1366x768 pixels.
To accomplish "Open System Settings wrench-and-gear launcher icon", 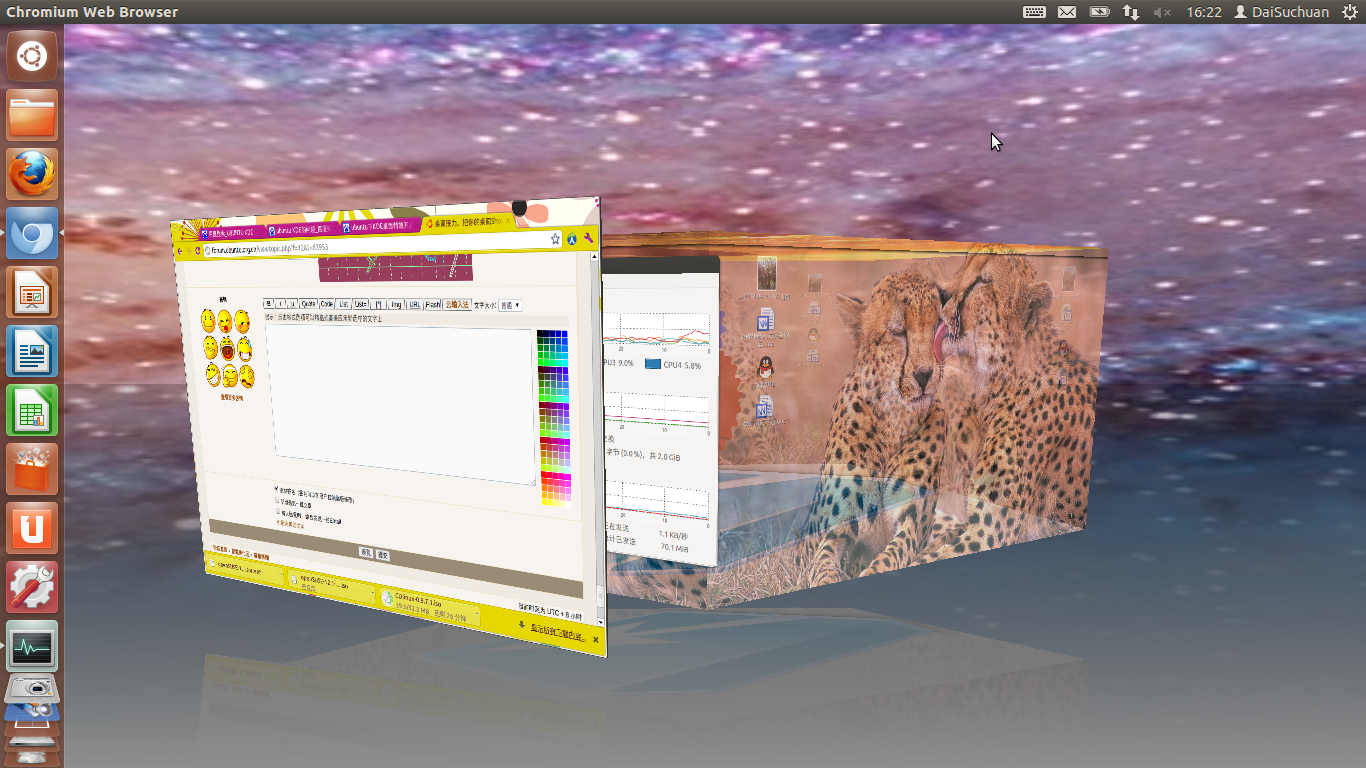I will pos(32,587).
